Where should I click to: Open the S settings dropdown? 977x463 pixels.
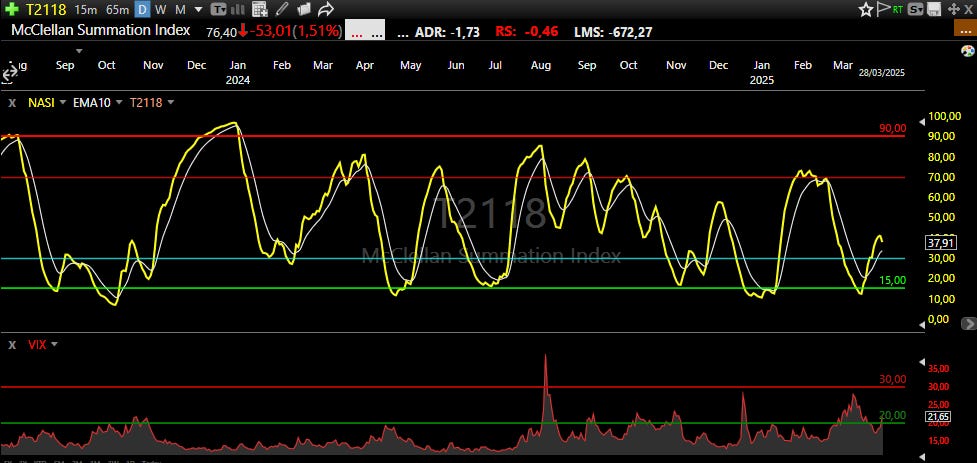[915, 9]
